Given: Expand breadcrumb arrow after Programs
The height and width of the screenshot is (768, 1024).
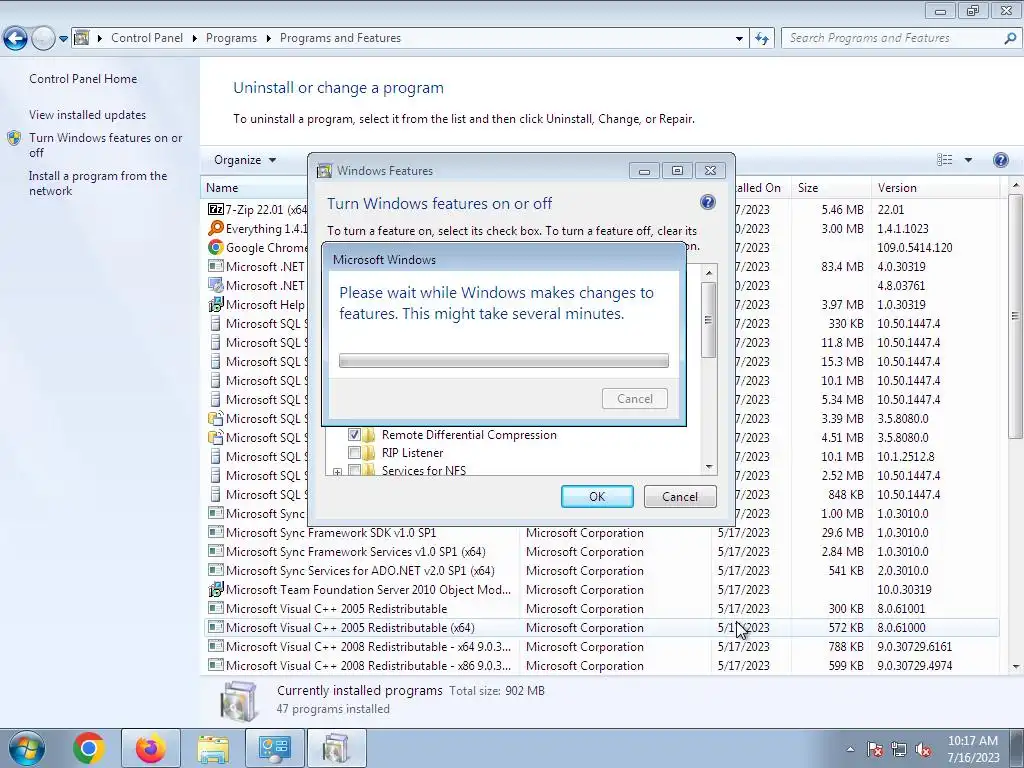Looking at the screenshot, I should (x=268, y=39).
